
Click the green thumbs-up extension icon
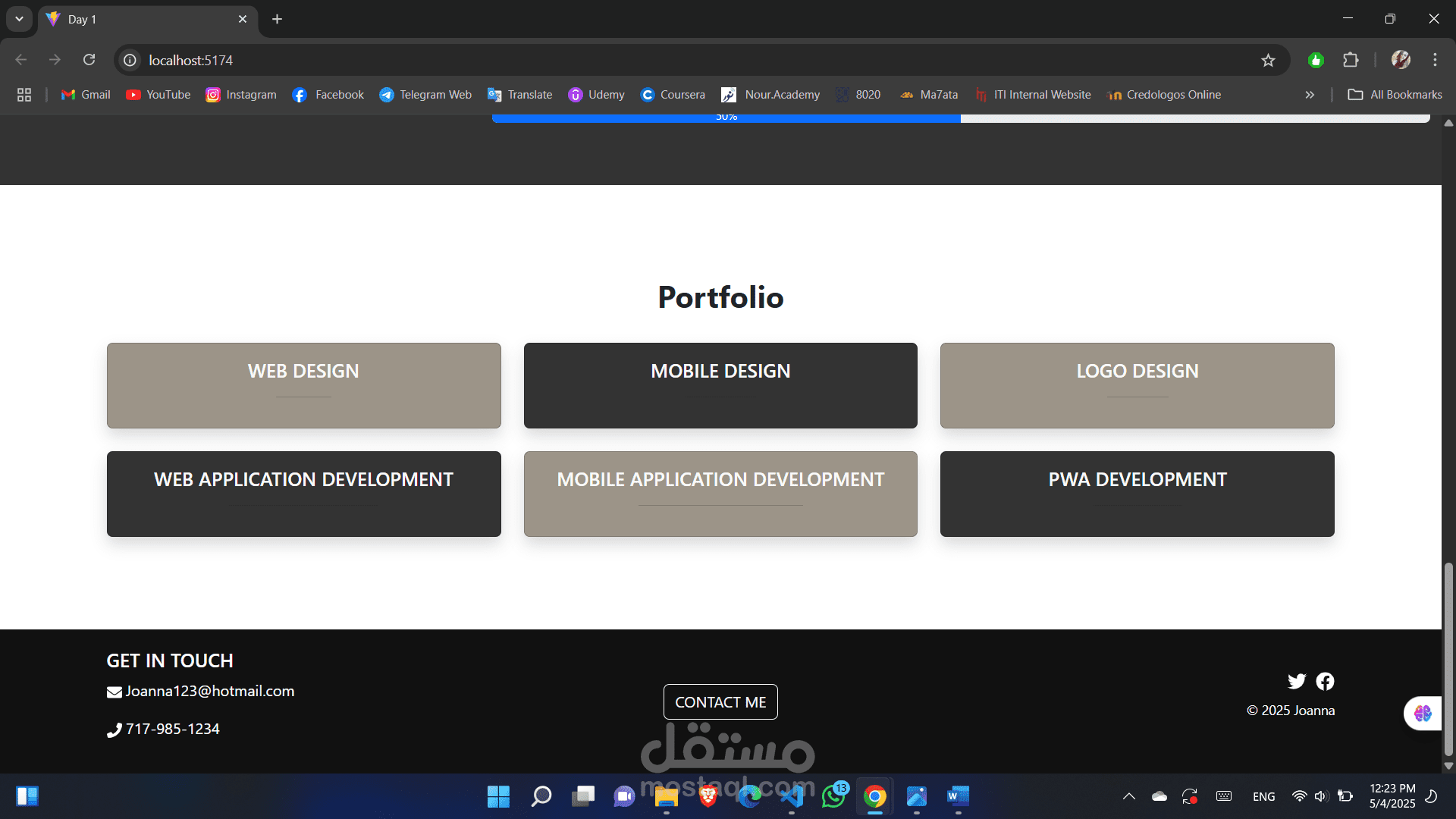(1316, 61)
